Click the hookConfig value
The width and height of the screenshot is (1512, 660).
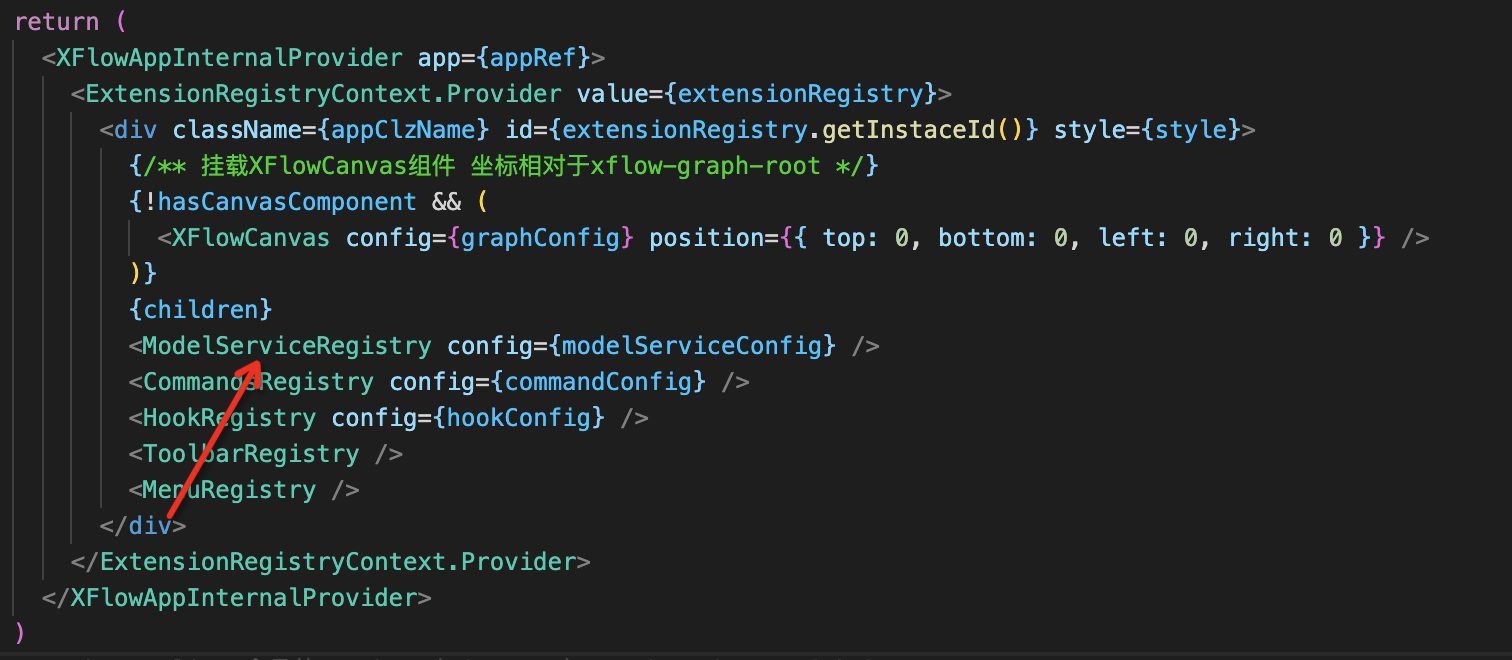pyautogui.click(x=519, y=417)
